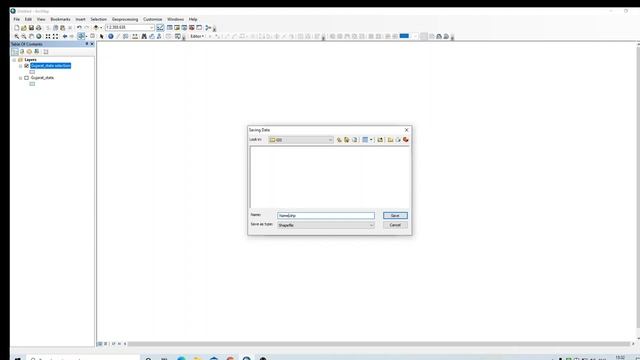
Task: Click List By Selection icon
Action: (x=37, y=52)
